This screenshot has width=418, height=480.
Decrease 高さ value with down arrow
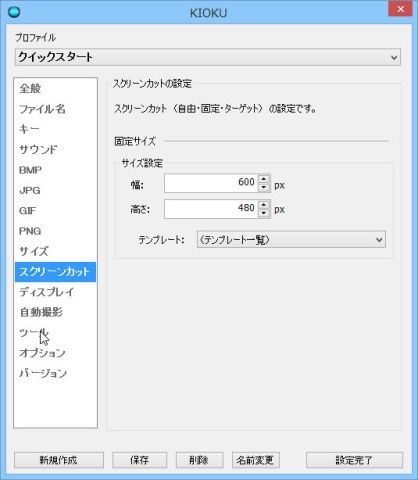coord(264,213)
